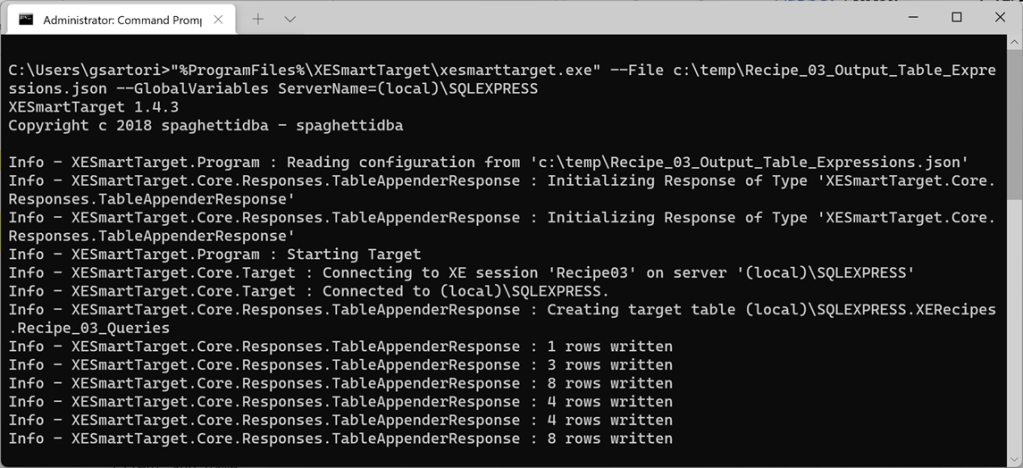Click the '3 rows written' log line
Image resolution: width=1023 pixels, height=468 pixels.
point(340,364)
